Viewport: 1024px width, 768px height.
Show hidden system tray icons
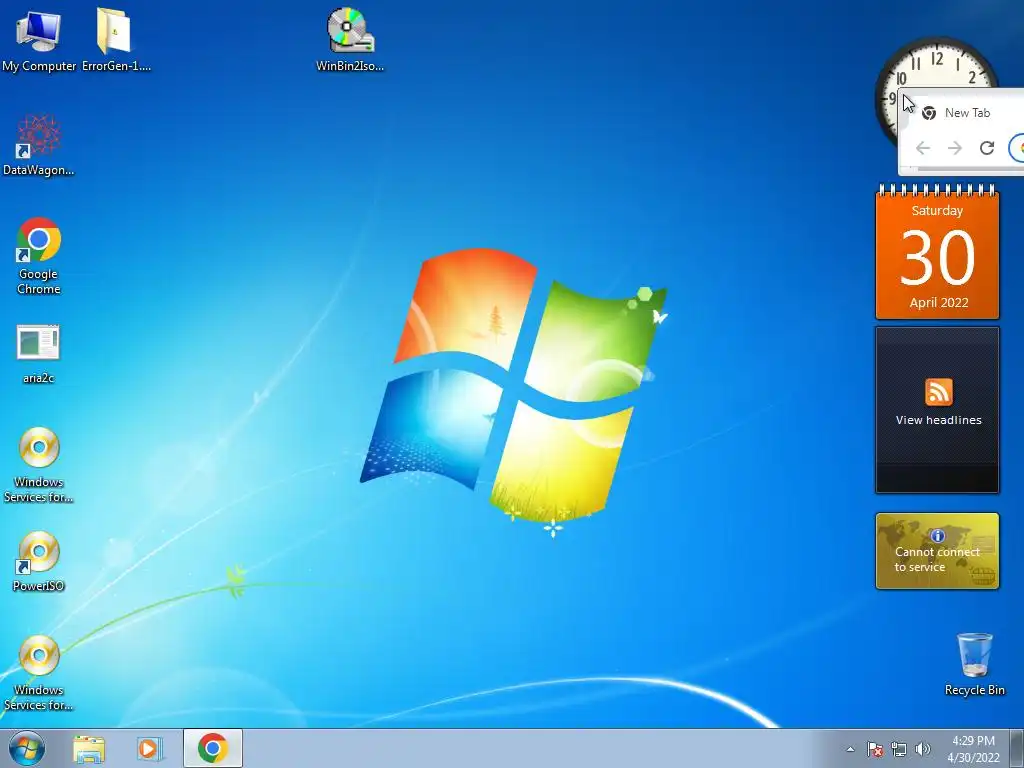[x=850, y=749]
